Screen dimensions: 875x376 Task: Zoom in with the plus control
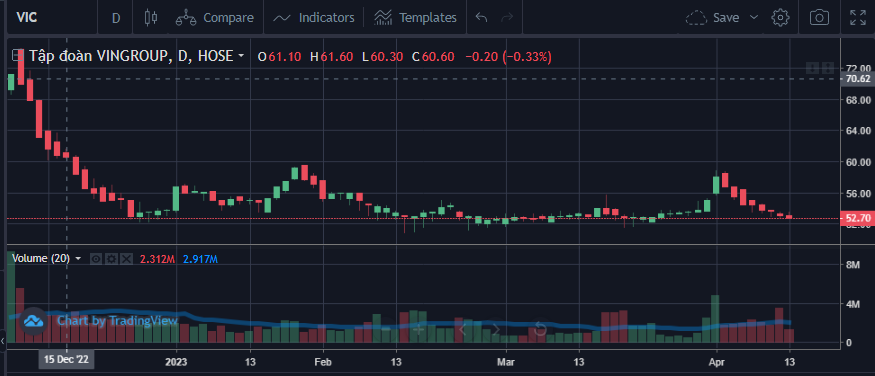point(419,329)
